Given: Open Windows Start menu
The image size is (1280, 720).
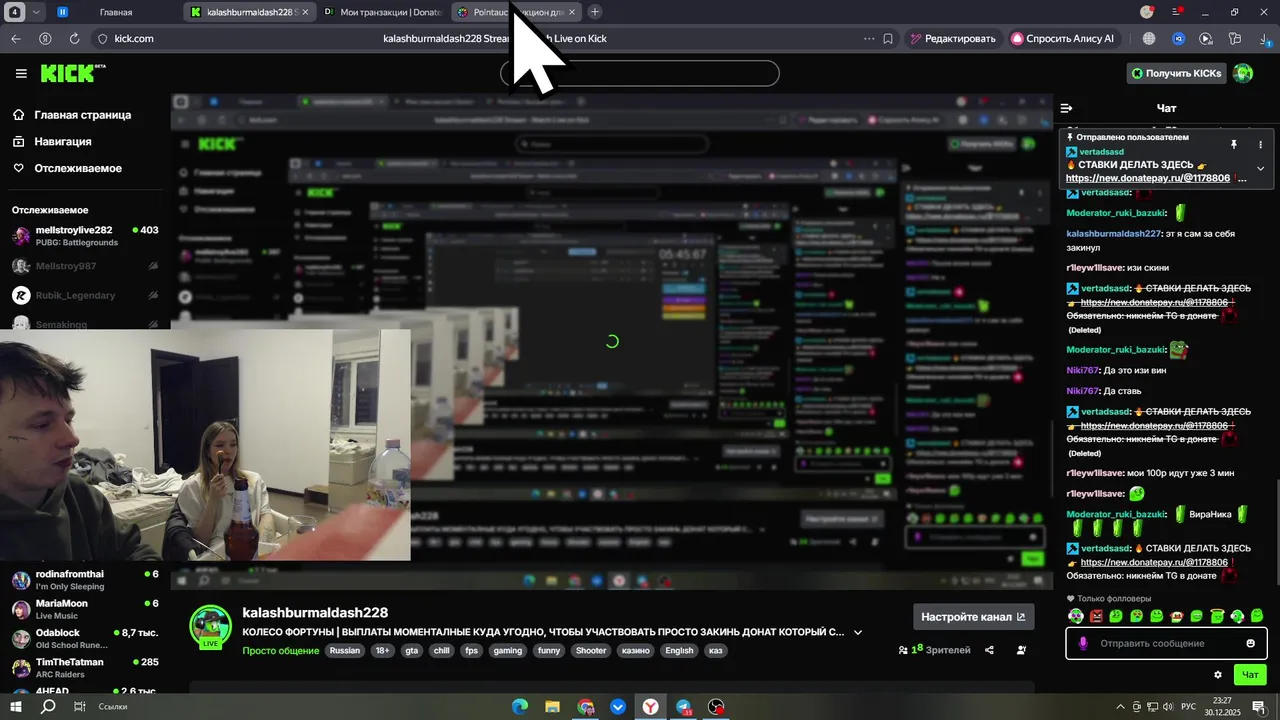Looking at the screenshot, I should point(16,707).
